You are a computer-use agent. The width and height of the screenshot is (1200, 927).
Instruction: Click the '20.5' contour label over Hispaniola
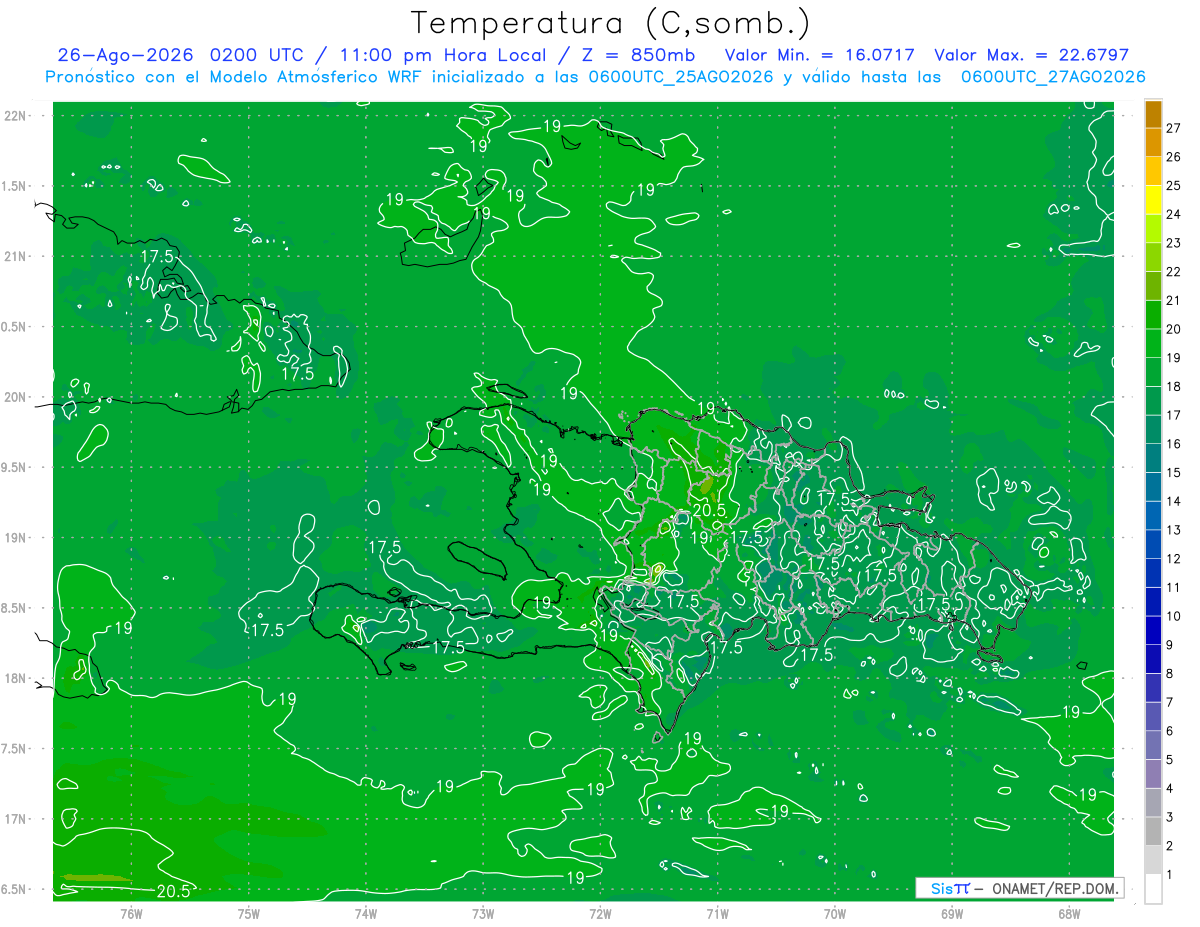click(x=708, y=510)
